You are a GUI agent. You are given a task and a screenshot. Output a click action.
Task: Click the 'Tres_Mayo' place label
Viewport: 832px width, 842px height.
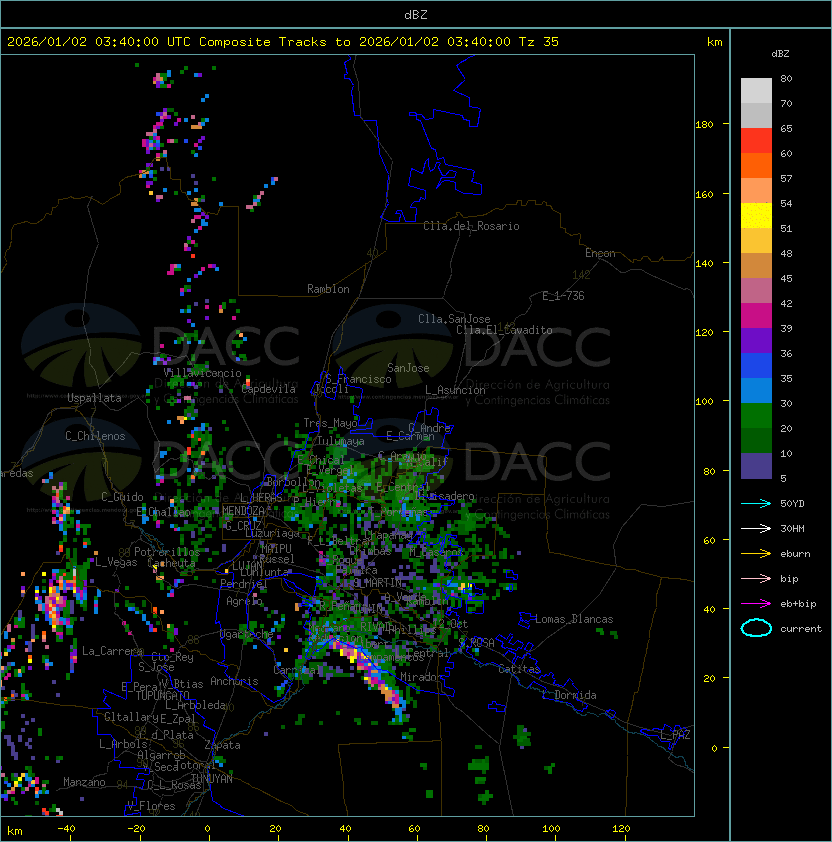tap(330, 423)
